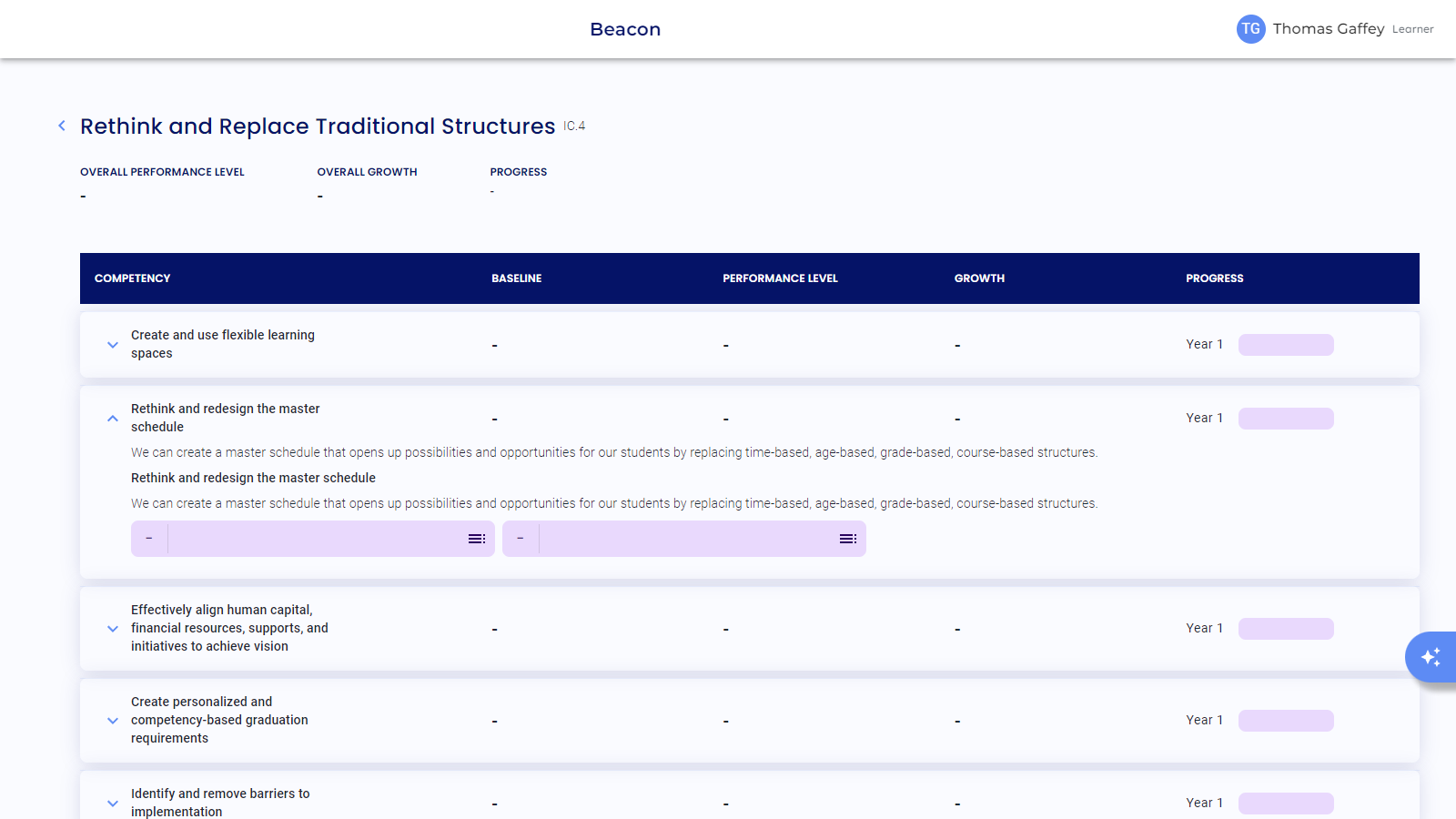Image resolution: width=1456 pixels, height=819 pixels.
Task: Open the first rating box notes icon
Action: (x=476, y=539)
